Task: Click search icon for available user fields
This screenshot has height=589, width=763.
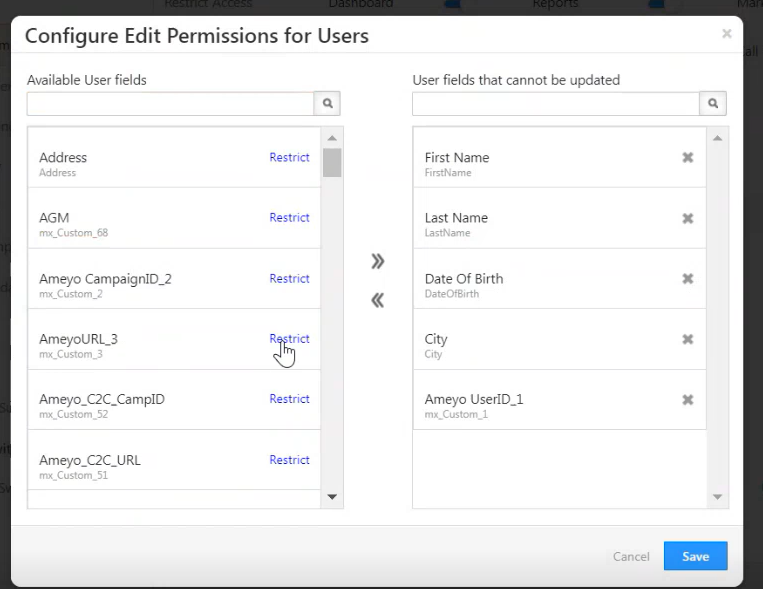Action: 328,103
